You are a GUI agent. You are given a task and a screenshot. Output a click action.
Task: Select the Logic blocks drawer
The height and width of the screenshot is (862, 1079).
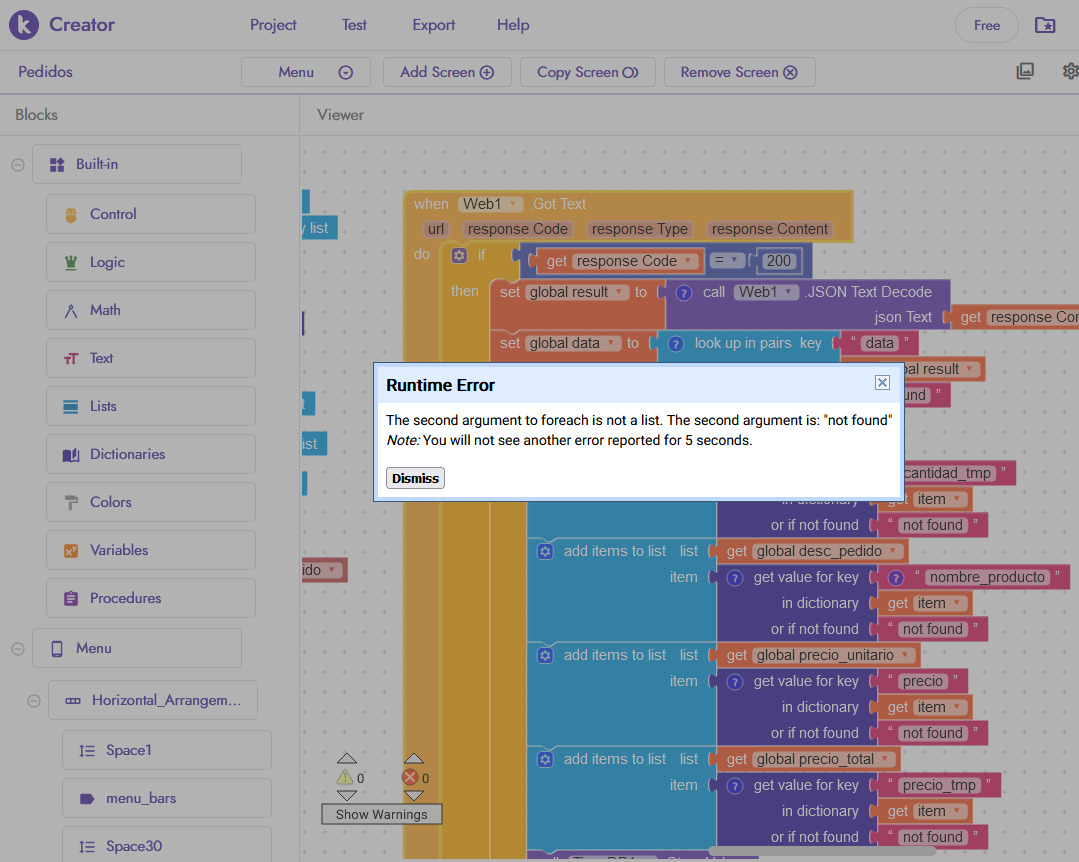coord(150,262)
